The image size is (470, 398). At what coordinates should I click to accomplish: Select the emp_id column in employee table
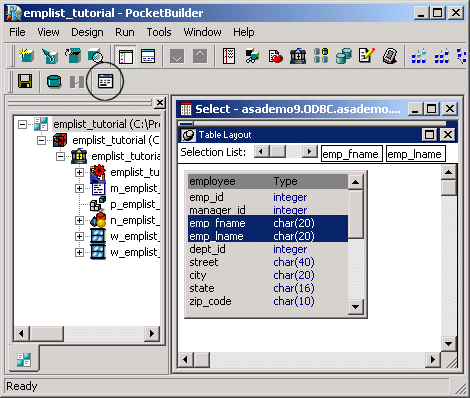point(268,197)
